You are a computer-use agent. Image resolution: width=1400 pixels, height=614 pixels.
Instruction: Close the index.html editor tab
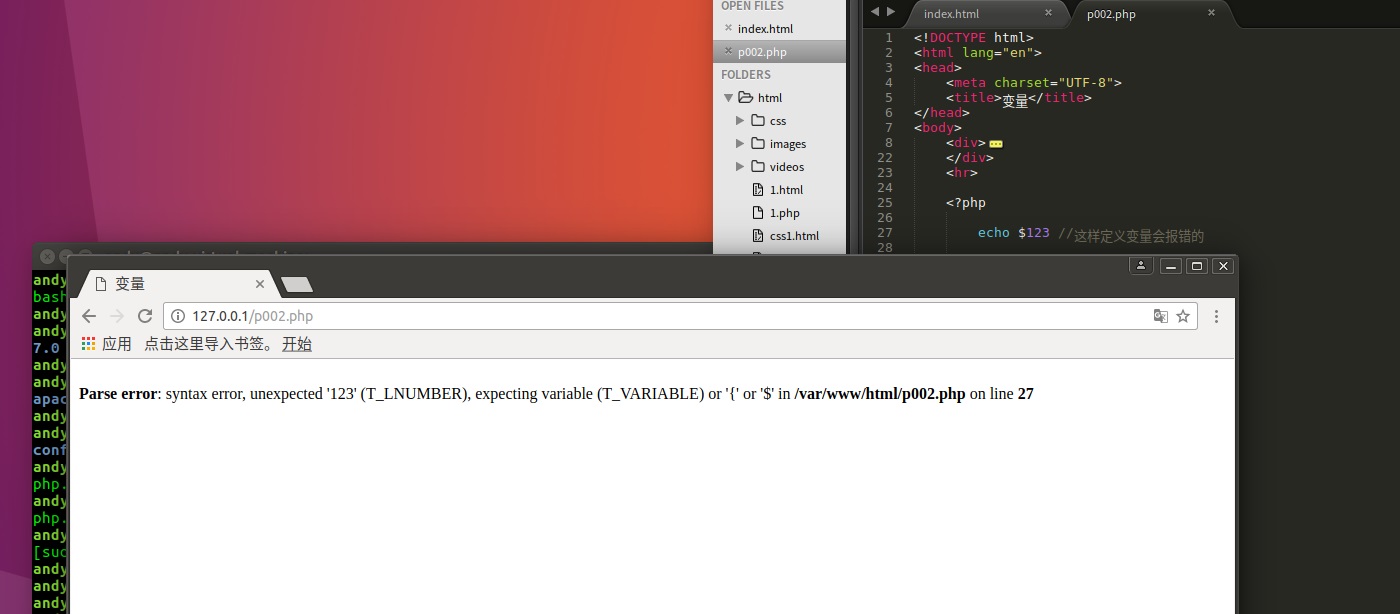click(x=1048, y=13)
